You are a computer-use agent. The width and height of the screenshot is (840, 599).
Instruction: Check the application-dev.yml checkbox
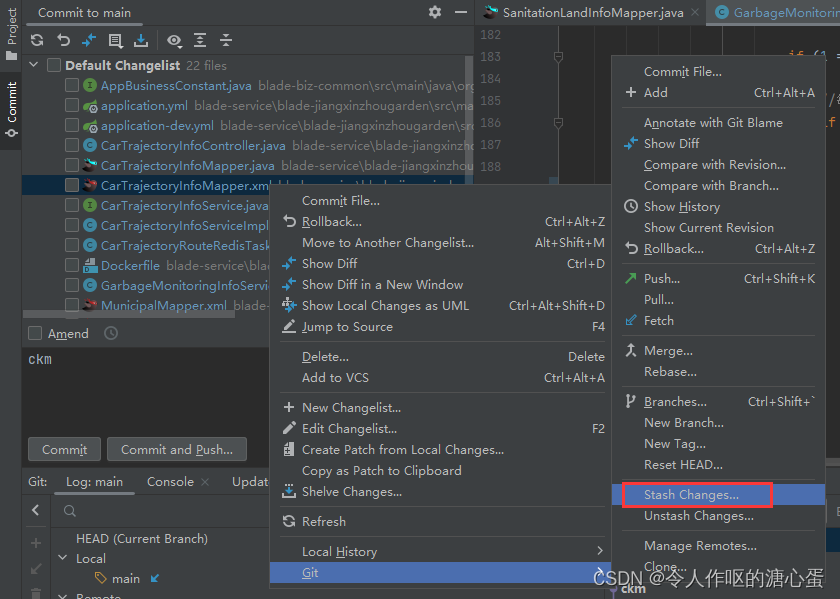(72, 125)
